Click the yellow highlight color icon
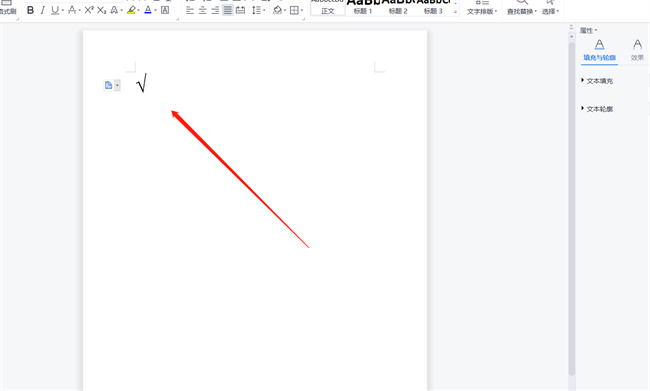Screen dimensions: 650x391 tap(131, 10)
